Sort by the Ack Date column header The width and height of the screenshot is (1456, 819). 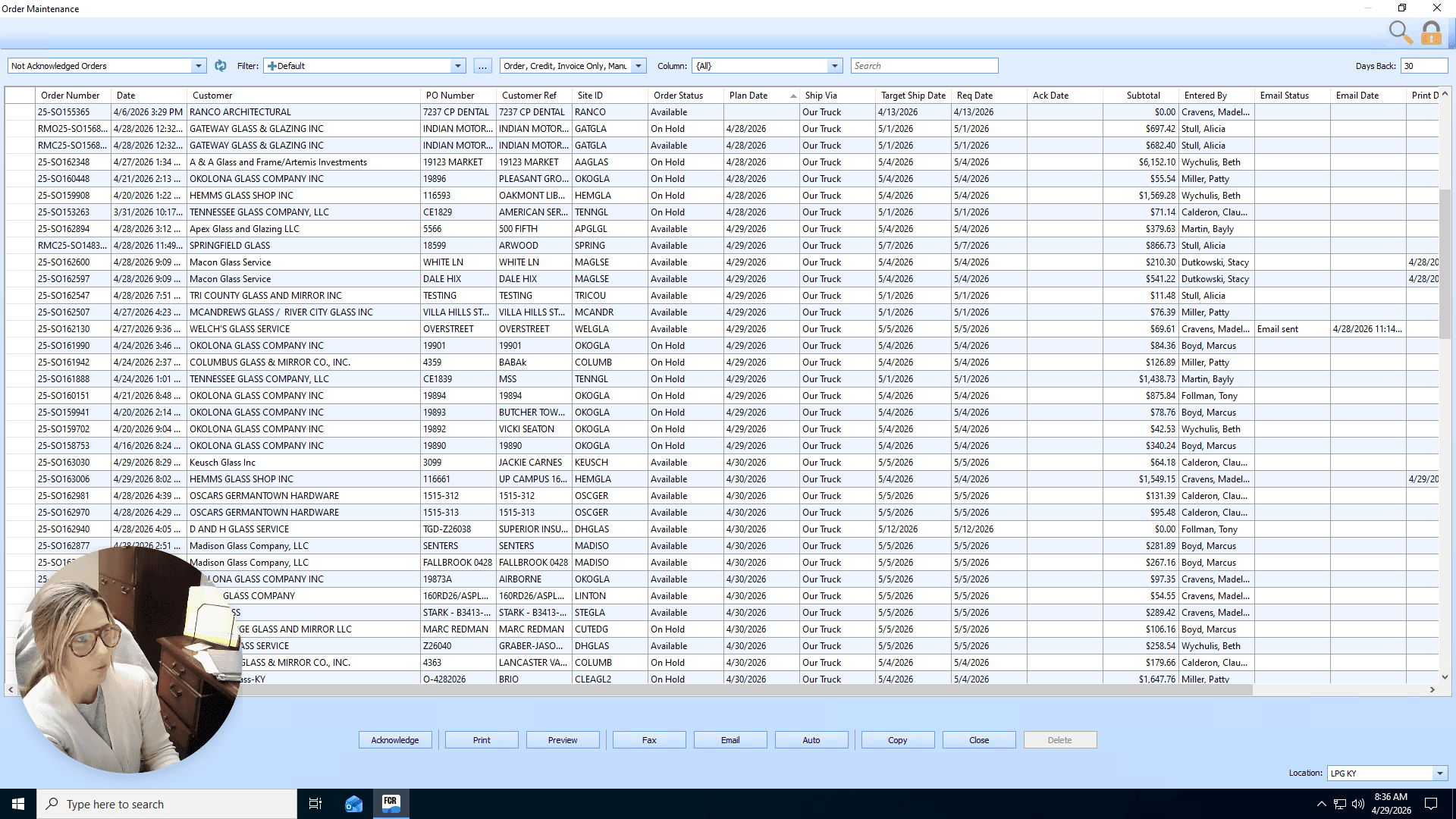[x=1065, y=96]
